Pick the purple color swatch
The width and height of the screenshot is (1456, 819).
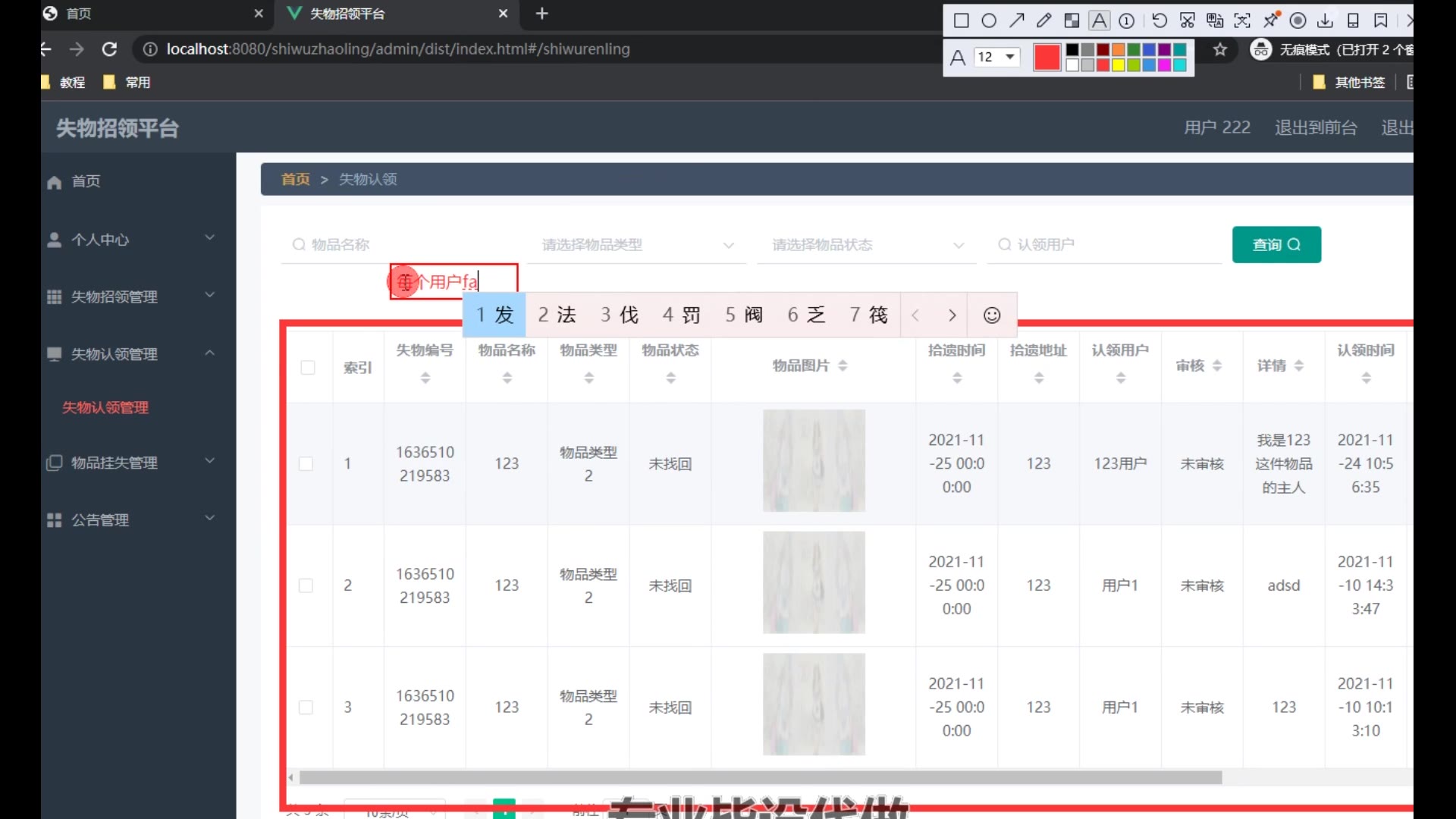1164,49
